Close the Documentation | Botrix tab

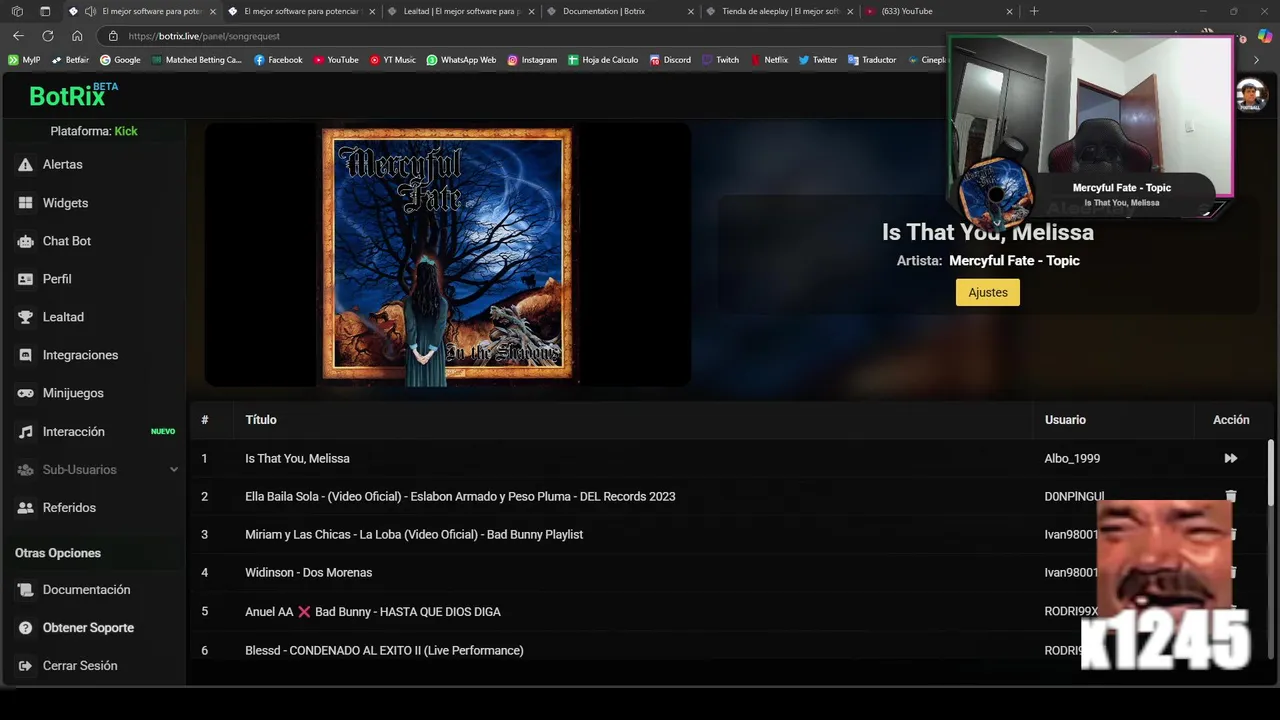point(690,12)
